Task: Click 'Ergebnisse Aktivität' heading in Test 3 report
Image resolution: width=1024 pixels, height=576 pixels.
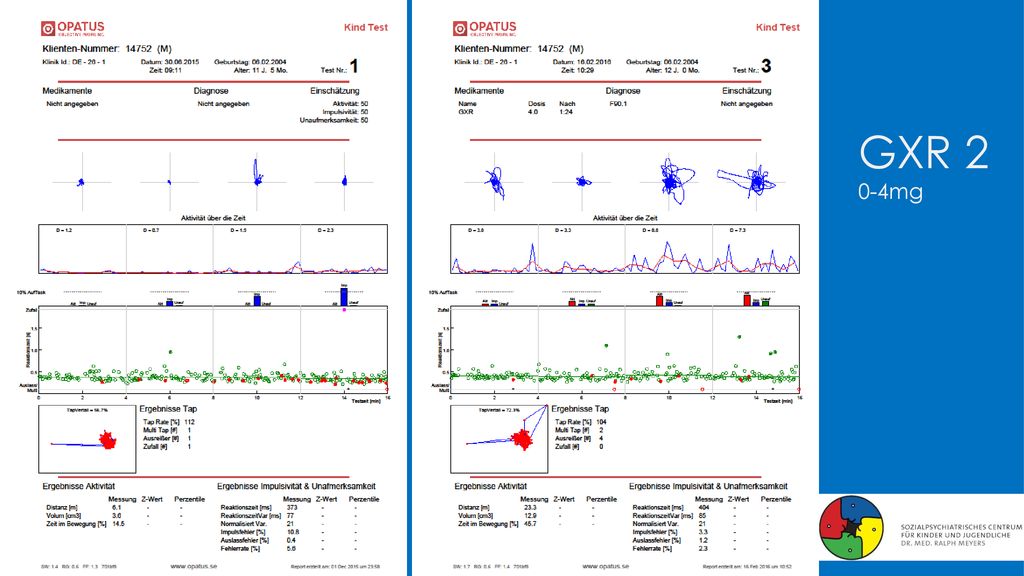Action: [x=490, y=486]
